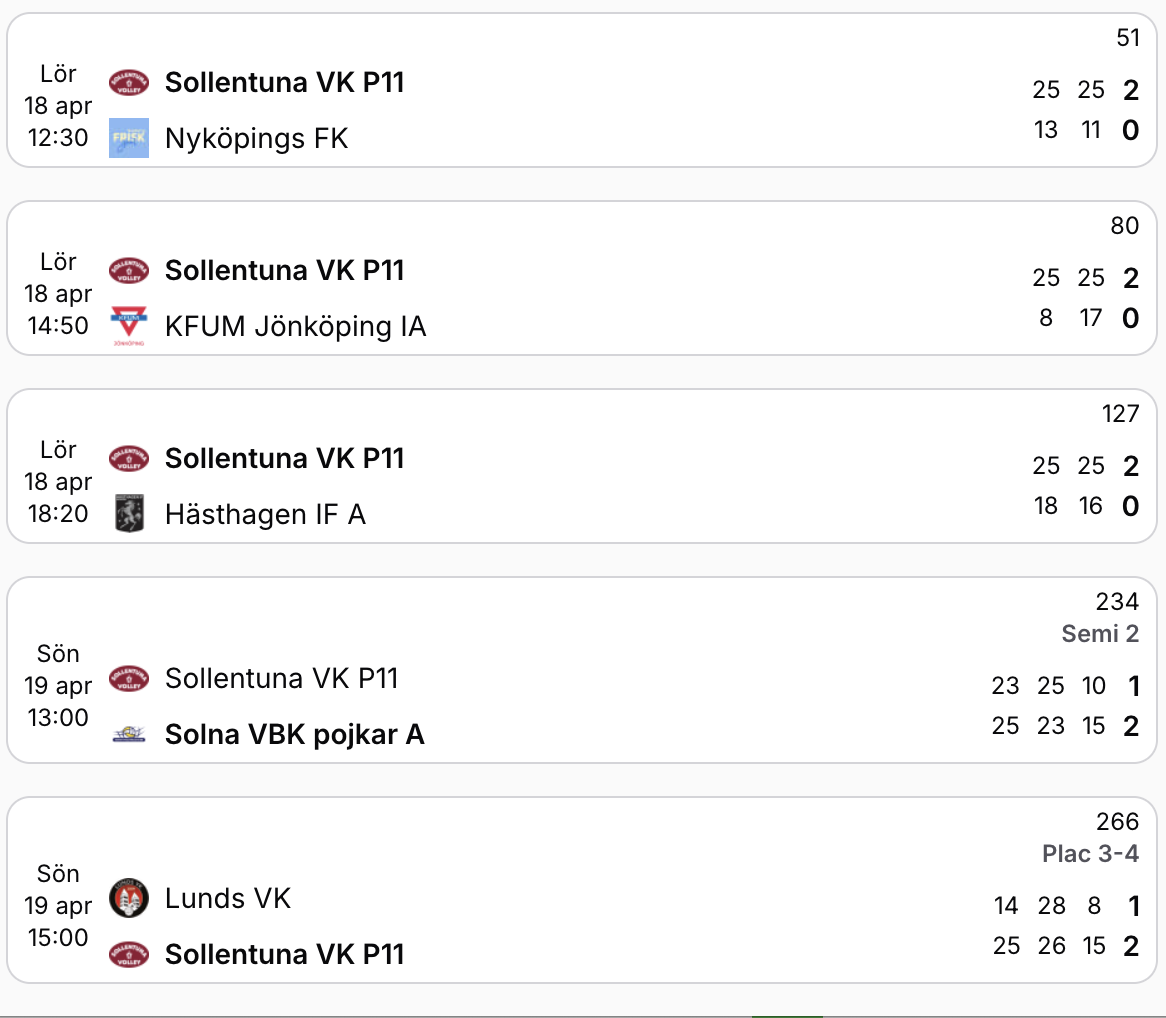The height and width of the screenshot is (1018, 1166).
Task: Click the Lunds VK team logo
Action: (x=129, y=898)
